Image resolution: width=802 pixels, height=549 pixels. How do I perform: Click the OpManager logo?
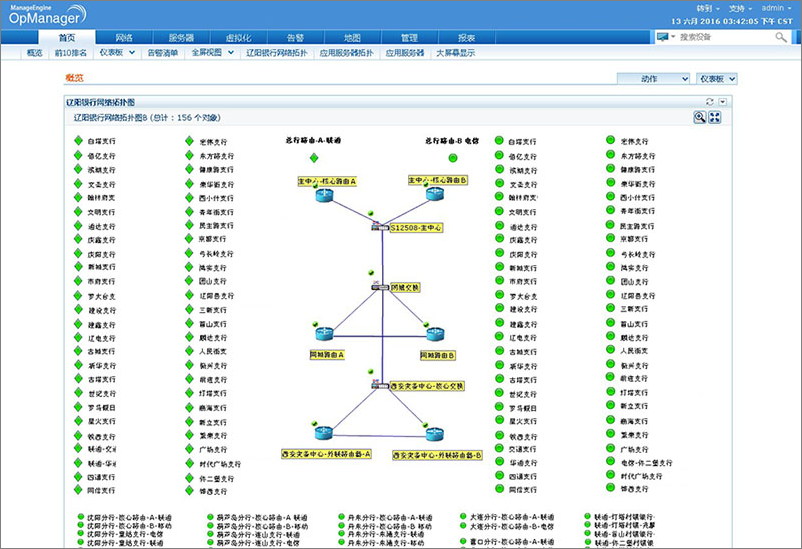[x=47, y=15]
